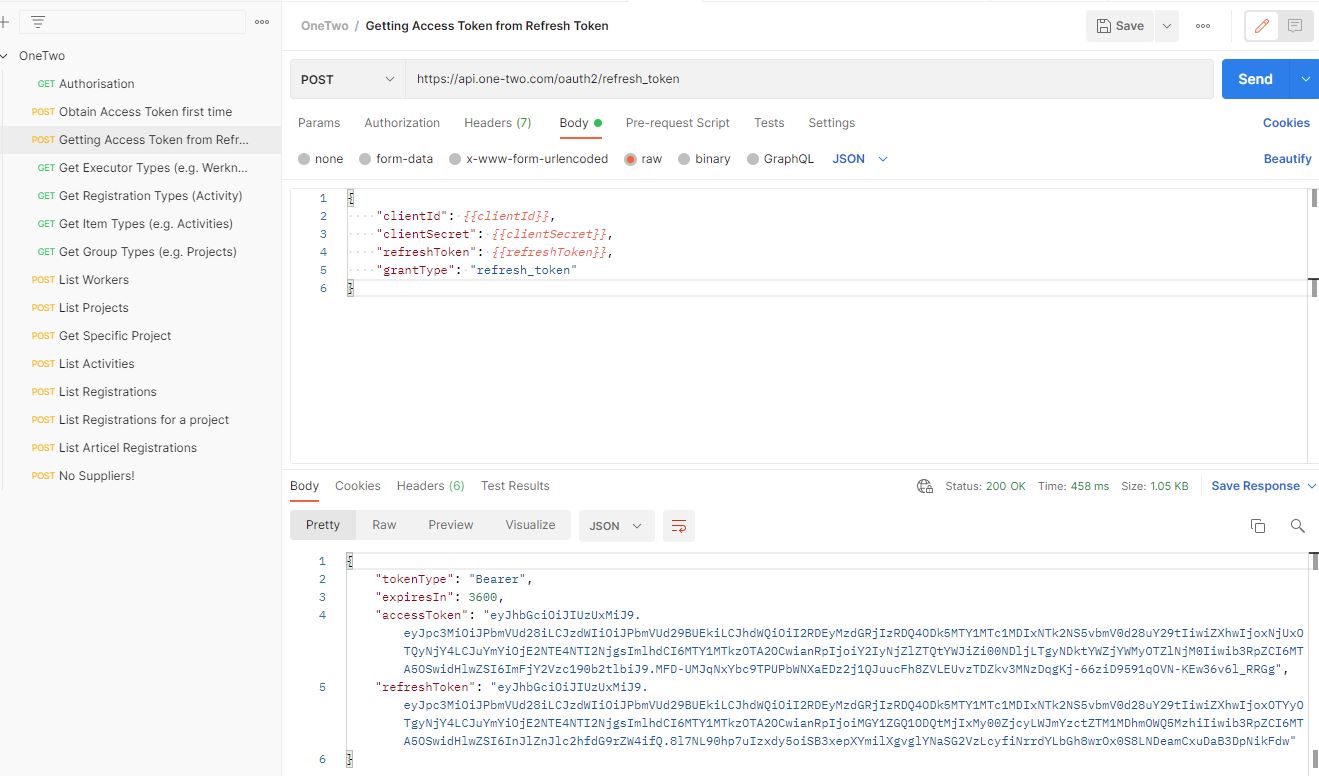Open Get Registration Types (Activity) request
The height and width of the screenshot is (776, 1319).
coord(151,196)
